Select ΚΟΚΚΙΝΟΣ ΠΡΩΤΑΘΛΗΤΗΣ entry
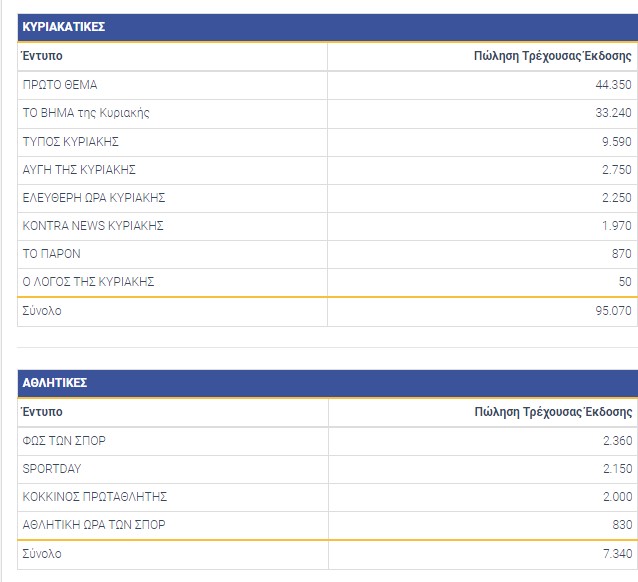This screenshot has height=582, width=638. click(94, 496)
